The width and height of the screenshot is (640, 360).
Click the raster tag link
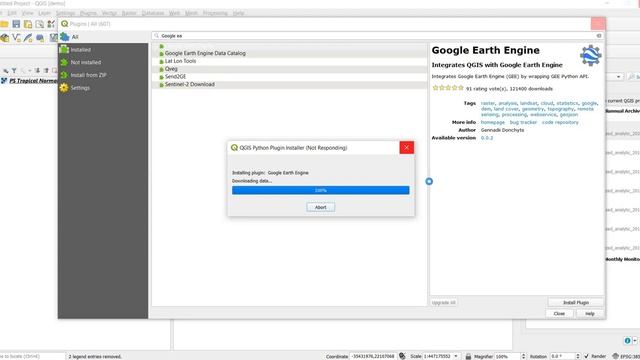coord(487,103)
